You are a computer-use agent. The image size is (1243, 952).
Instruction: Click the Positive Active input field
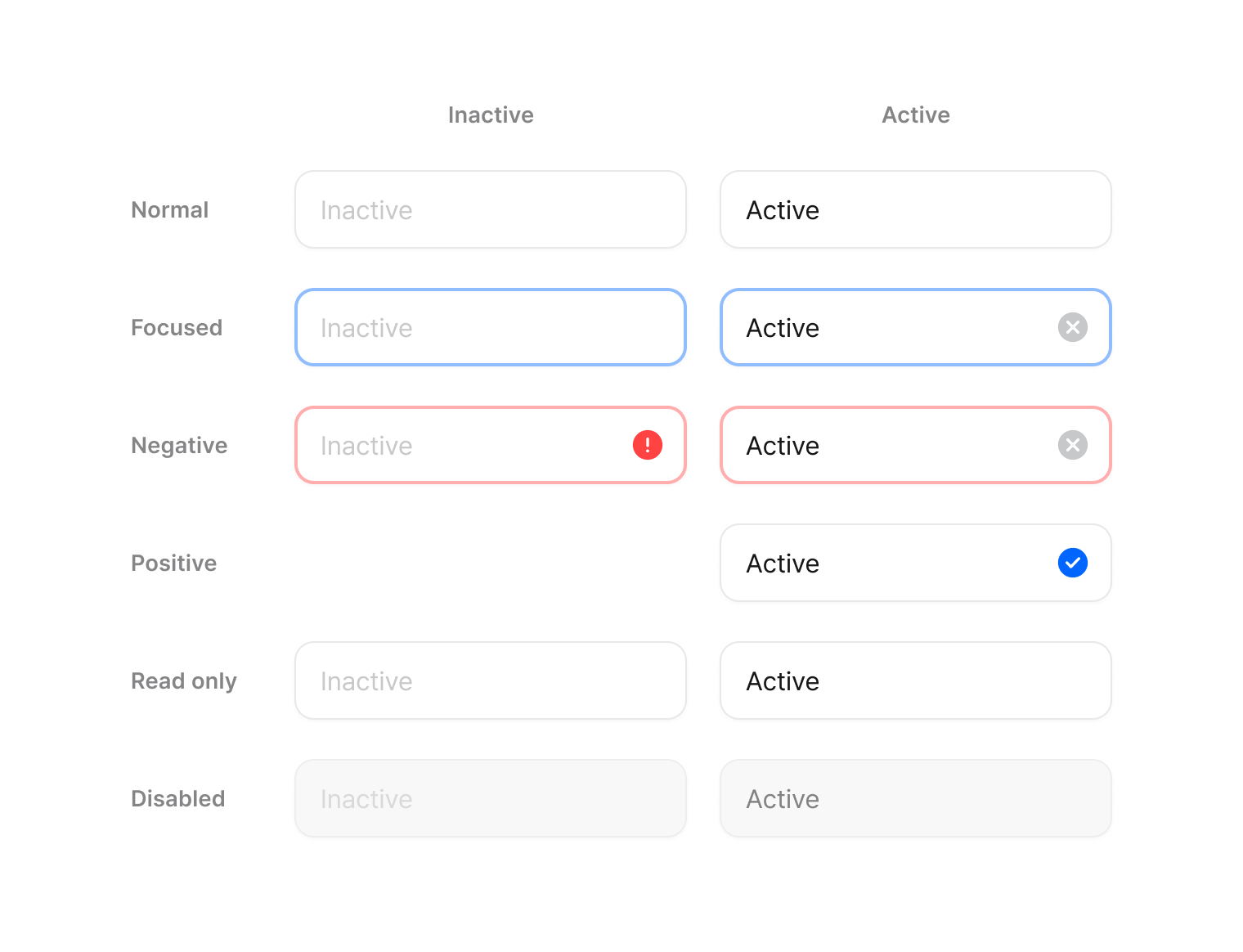pyautogui.click(x=883, y=563)
